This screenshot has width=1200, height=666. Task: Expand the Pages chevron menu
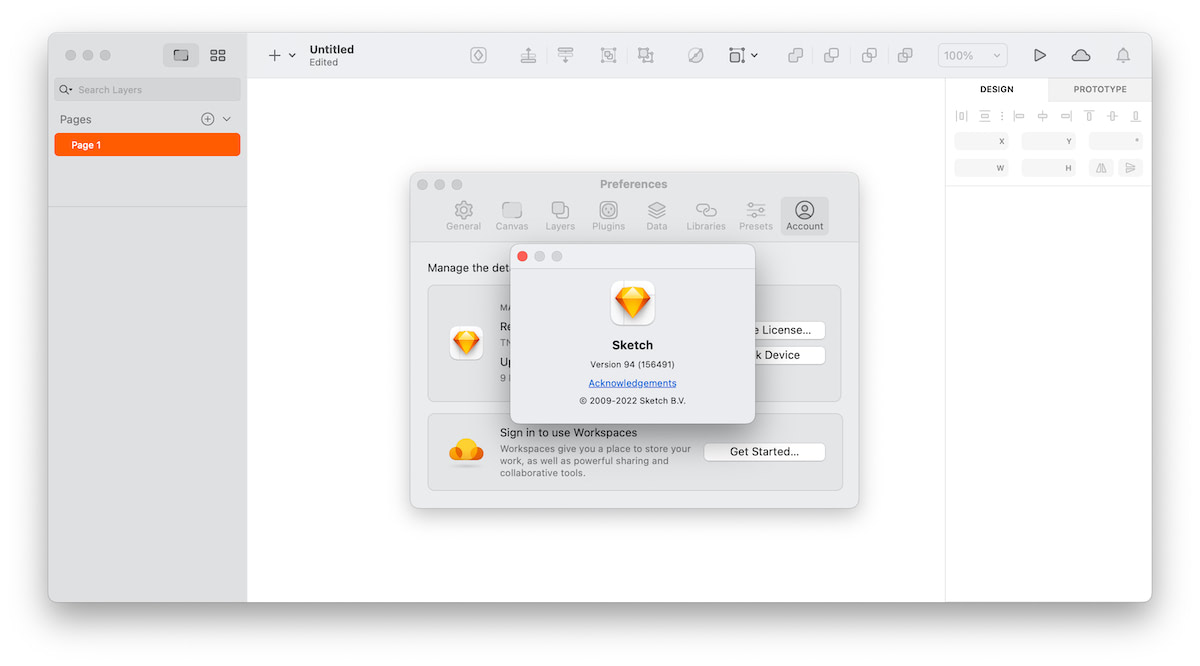(227, 120)
